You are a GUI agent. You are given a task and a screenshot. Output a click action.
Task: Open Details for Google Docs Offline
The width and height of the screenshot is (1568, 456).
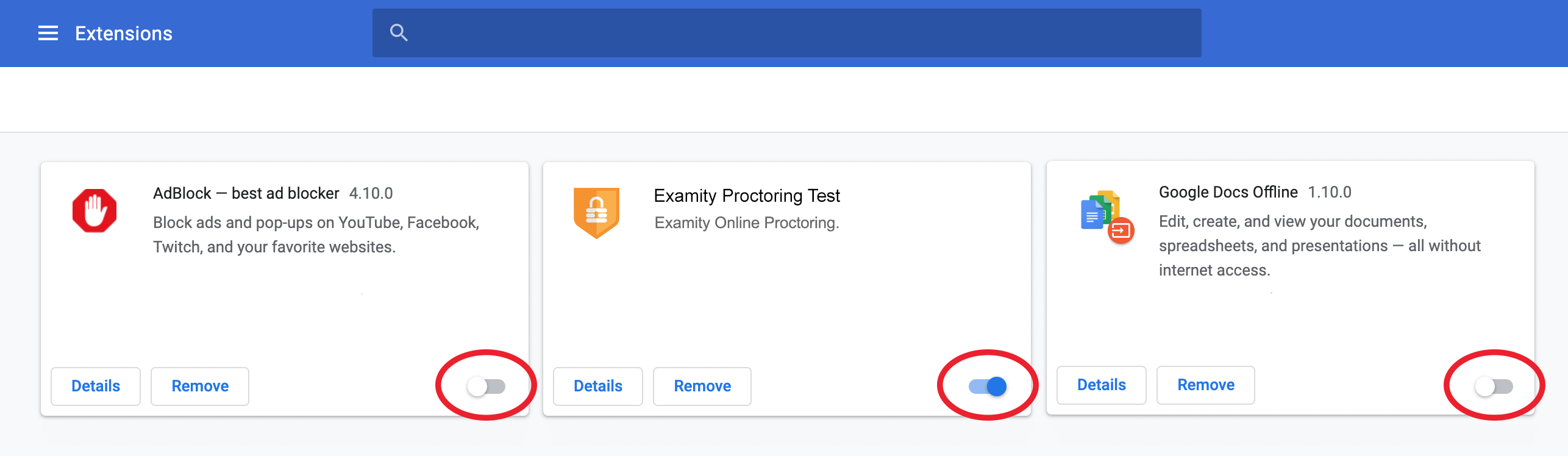click(1102, 385)
